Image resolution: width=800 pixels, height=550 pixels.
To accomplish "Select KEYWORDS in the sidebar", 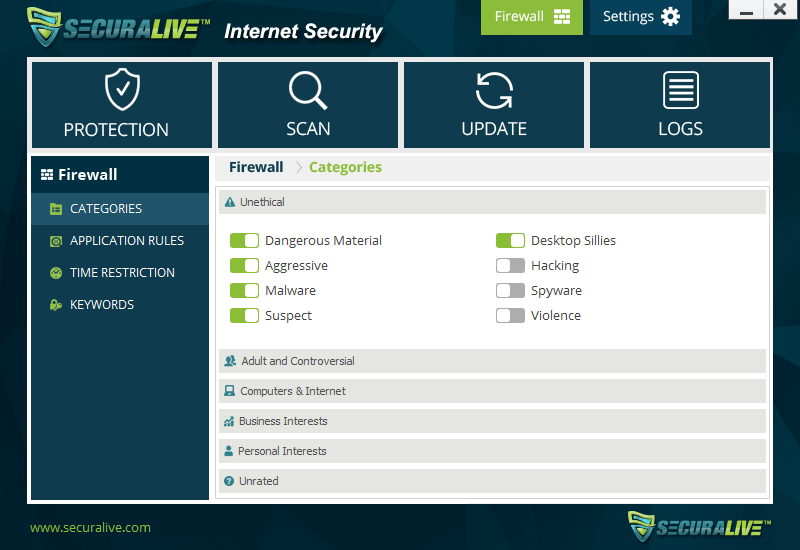I will 120,305.
